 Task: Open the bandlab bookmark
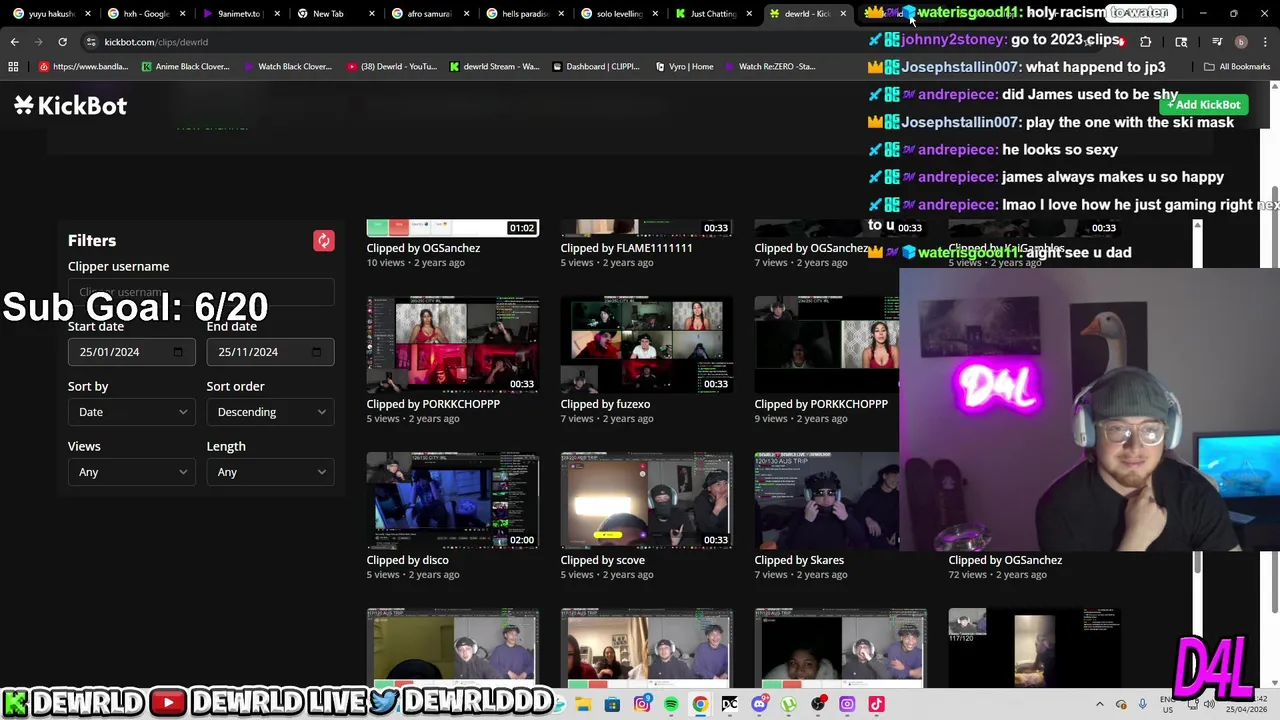(84, 67)
